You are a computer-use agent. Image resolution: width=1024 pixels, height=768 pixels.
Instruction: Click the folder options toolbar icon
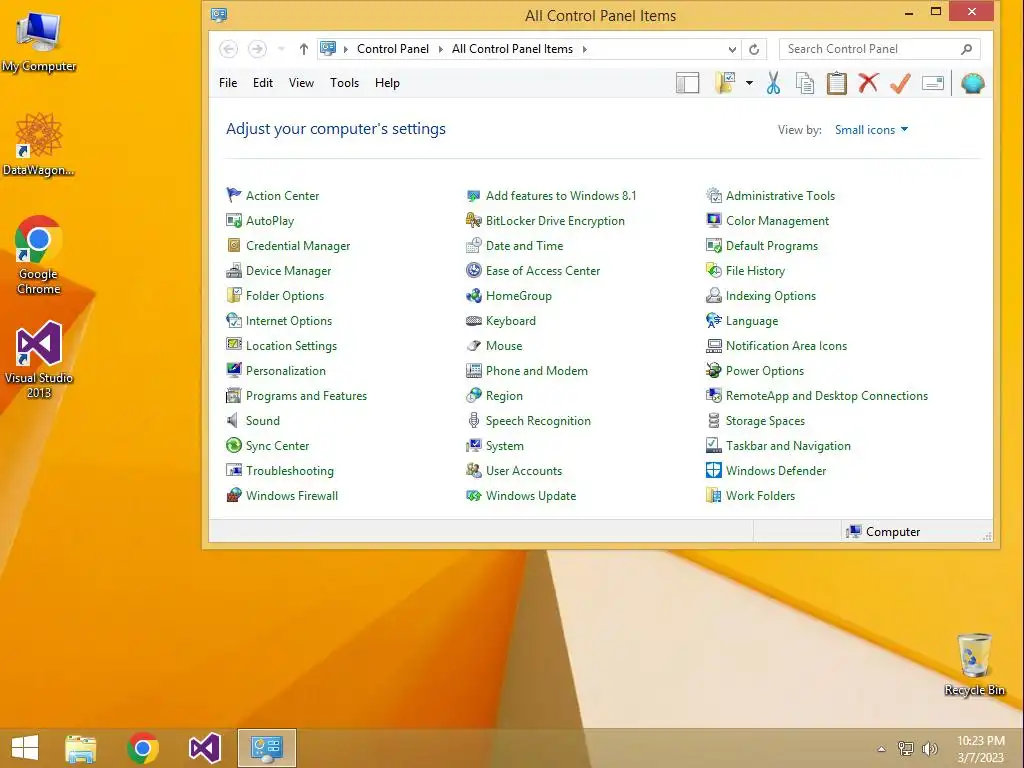724,83
